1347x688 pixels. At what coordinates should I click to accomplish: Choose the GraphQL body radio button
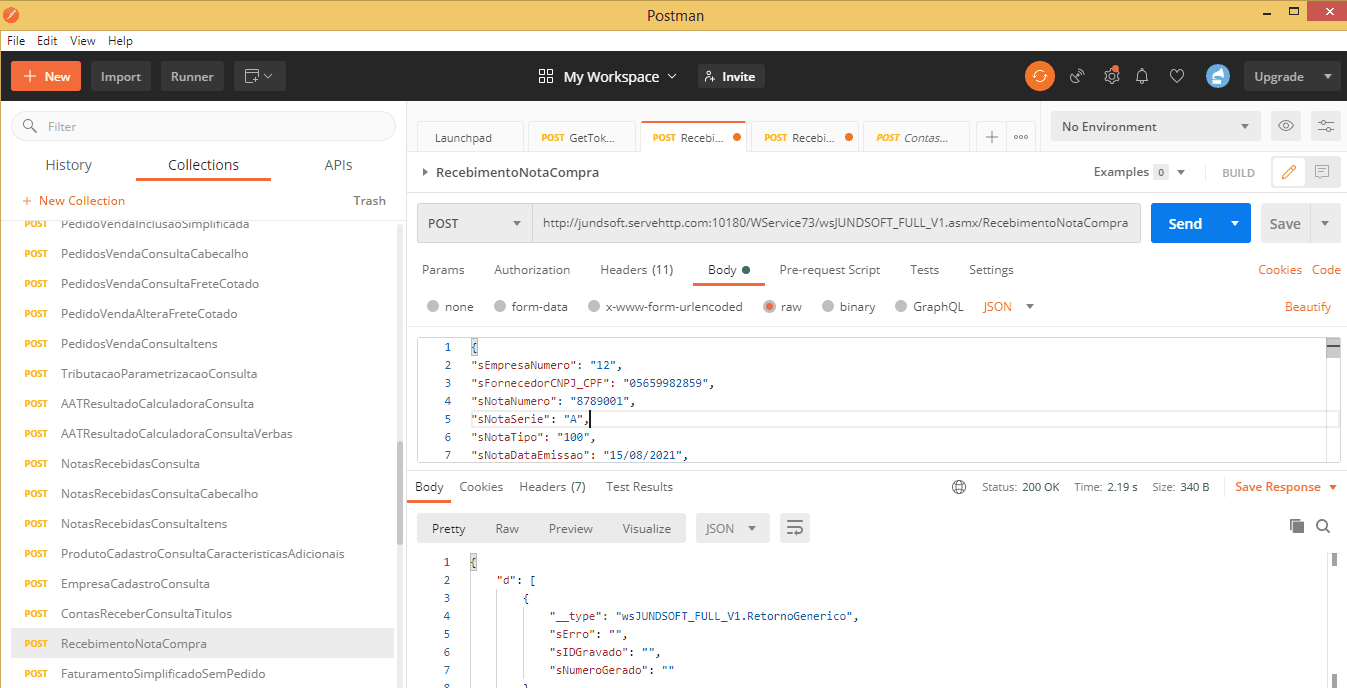[901, 307]
